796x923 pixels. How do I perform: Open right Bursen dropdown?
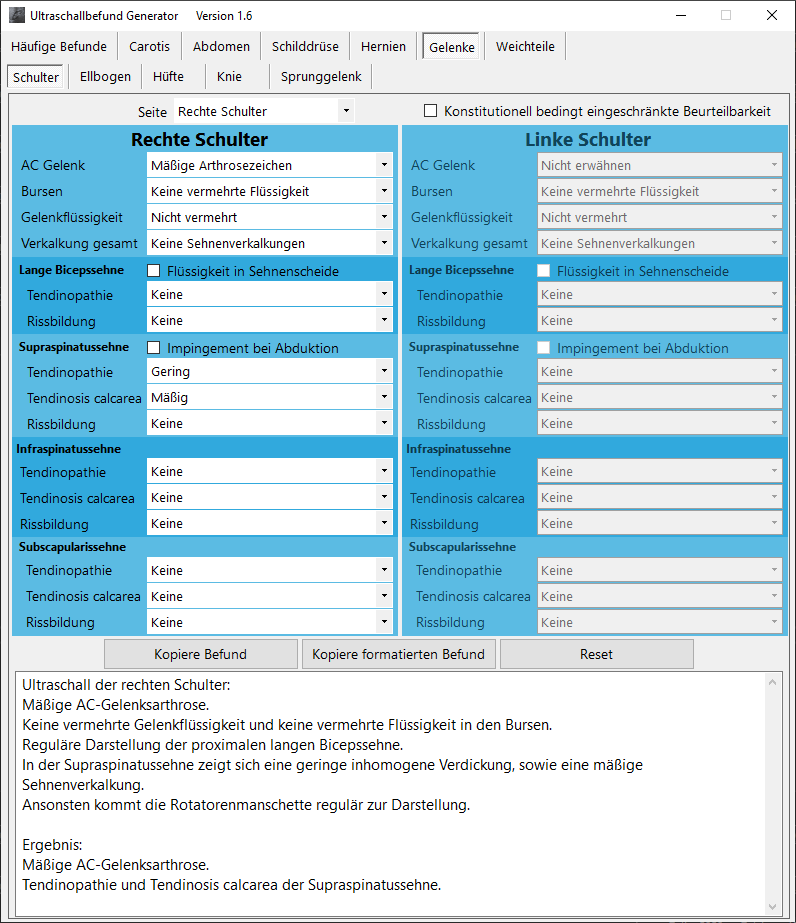pos(270,191)
